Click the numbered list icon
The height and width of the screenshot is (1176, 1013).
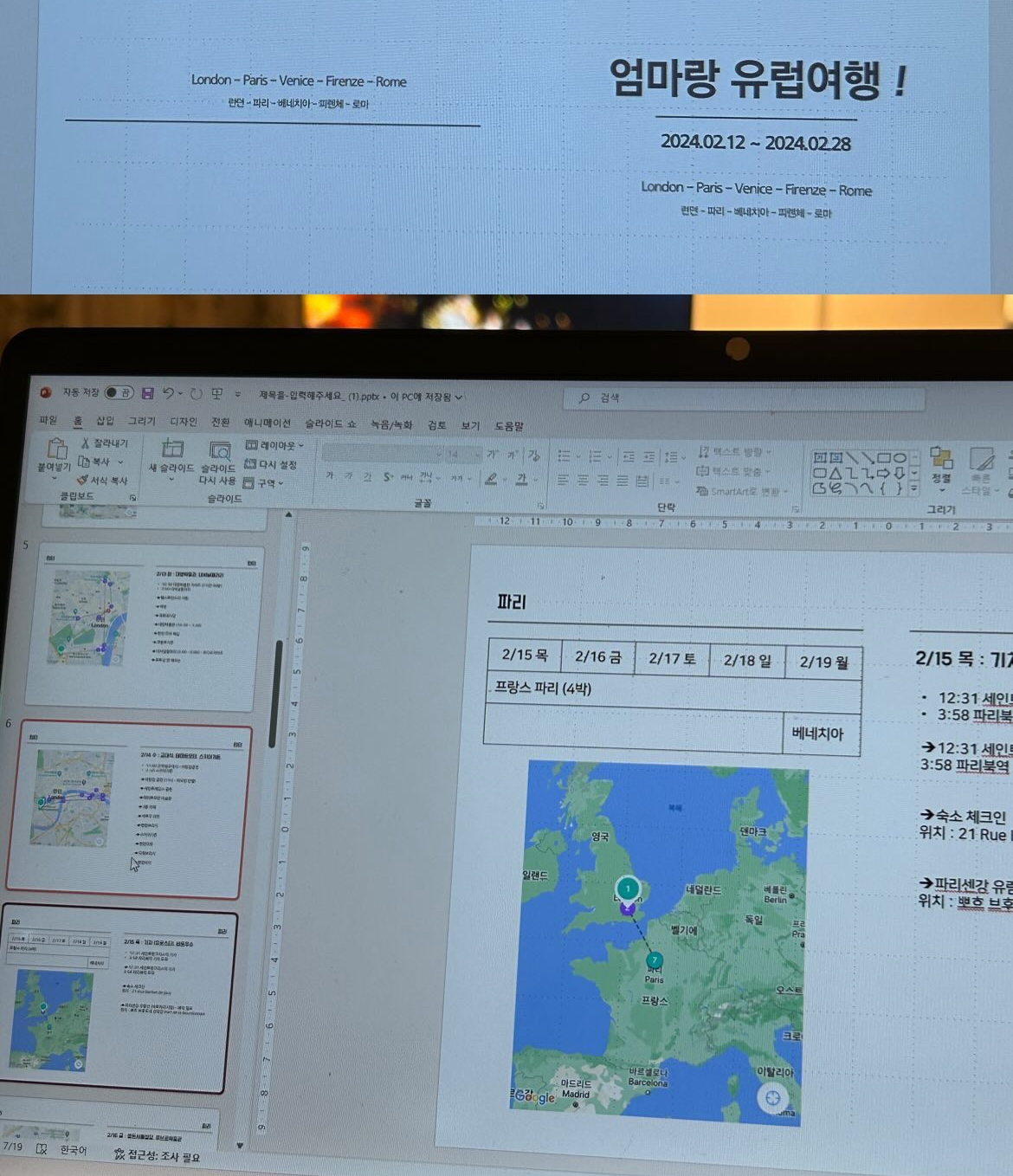595,456
